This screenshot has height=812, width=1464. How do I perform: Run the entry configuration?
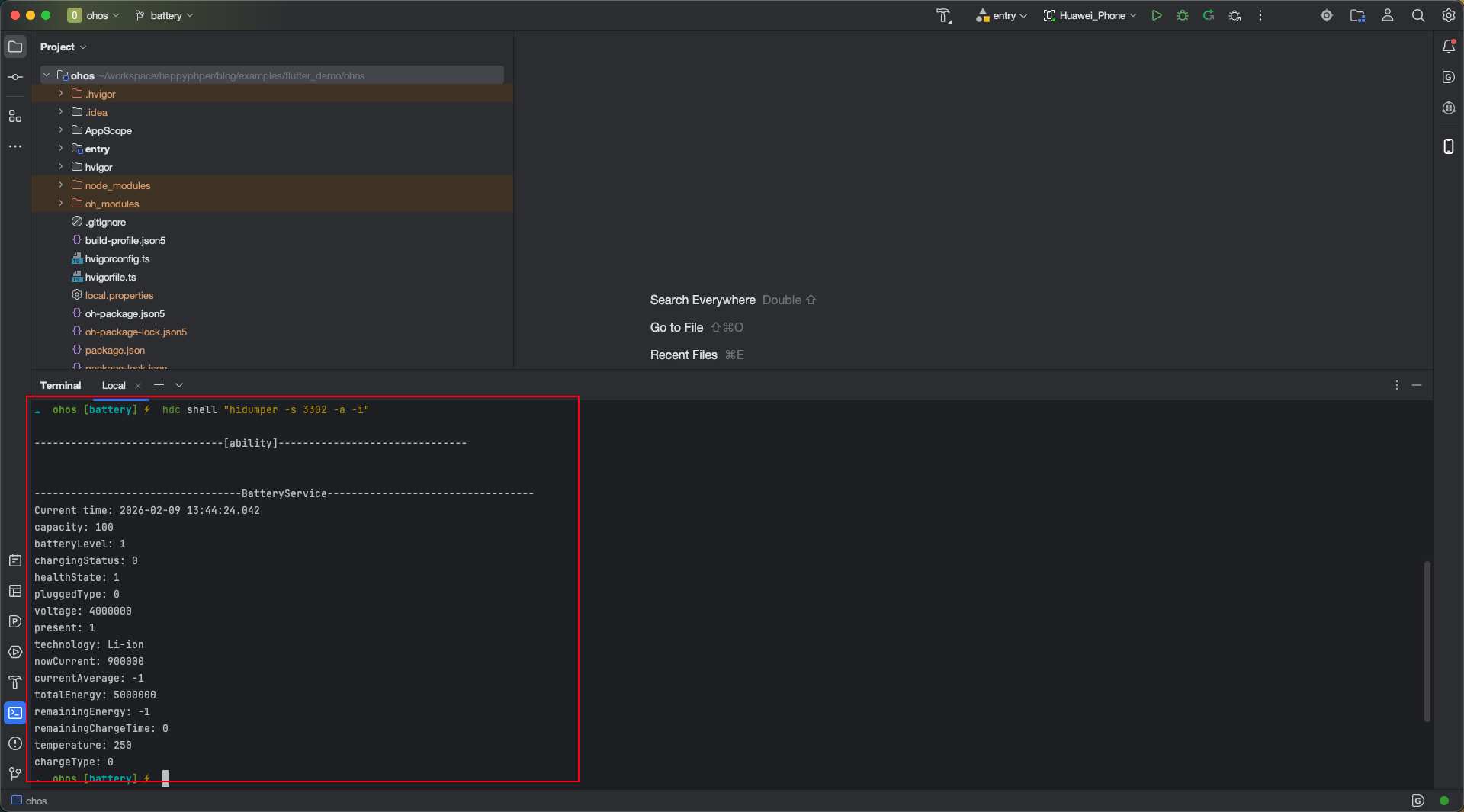(1157, 15)
